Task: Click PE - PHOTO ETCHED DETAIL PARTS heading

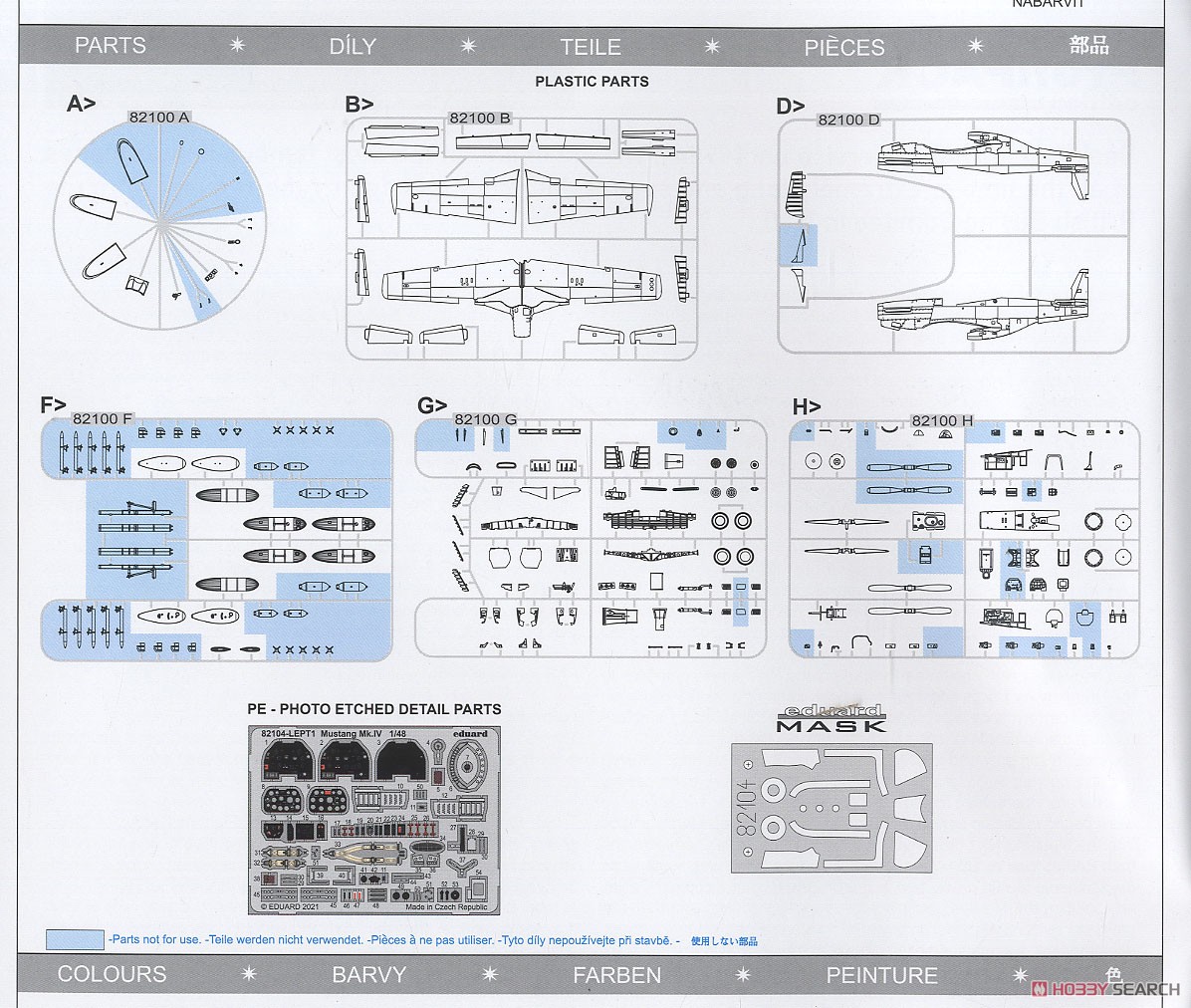Action: coord(373,709)
